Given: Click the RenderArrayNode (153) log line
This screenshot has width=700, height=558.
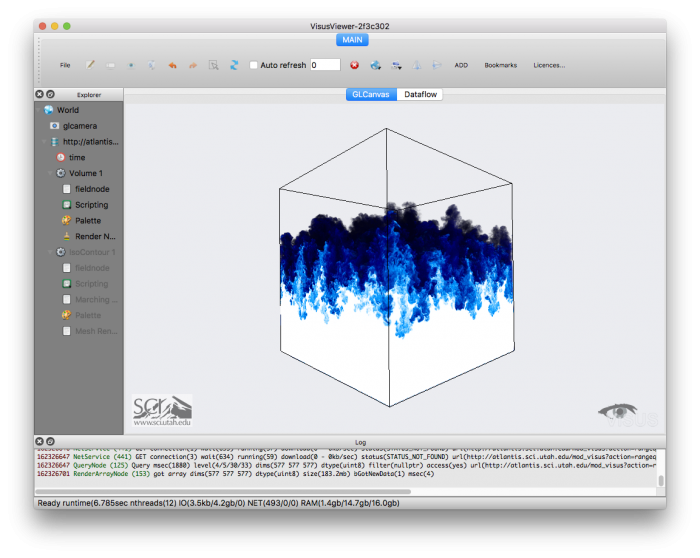Looking at the screenshot, I should (235, 474).
